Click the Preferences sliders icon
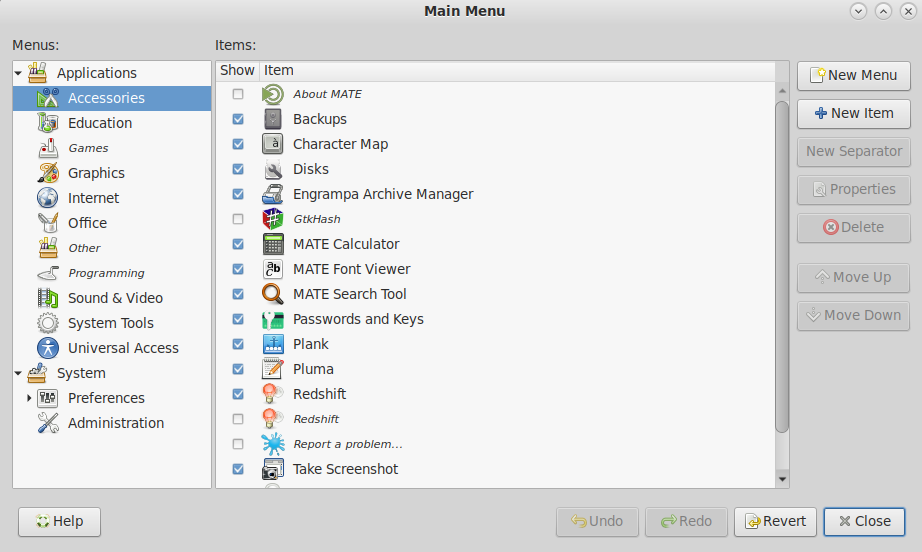This screenshot has width=922, height=552. tap(48, 398)
